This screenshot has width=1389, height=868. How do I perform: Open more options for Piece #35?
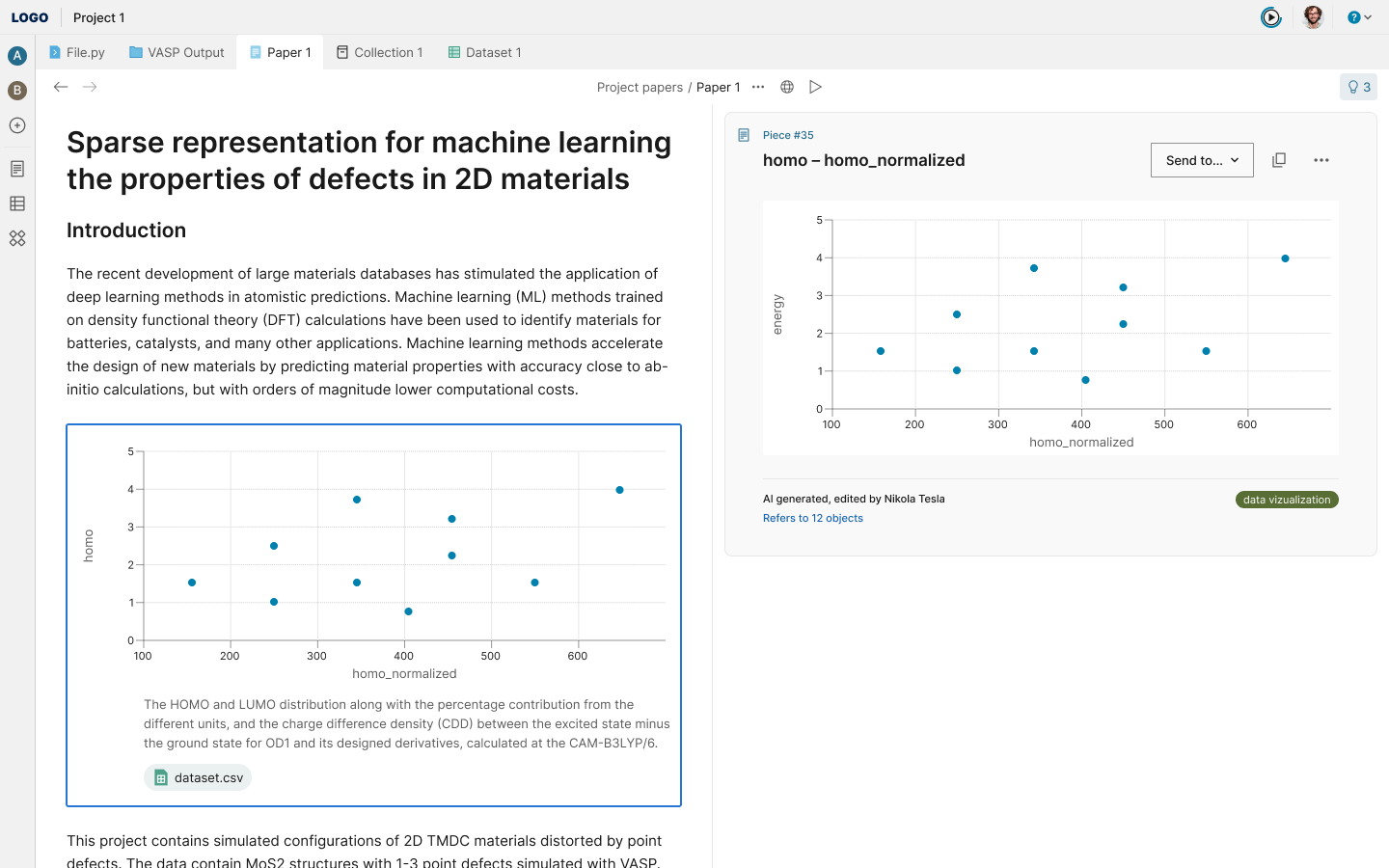tap(1321, 160)
